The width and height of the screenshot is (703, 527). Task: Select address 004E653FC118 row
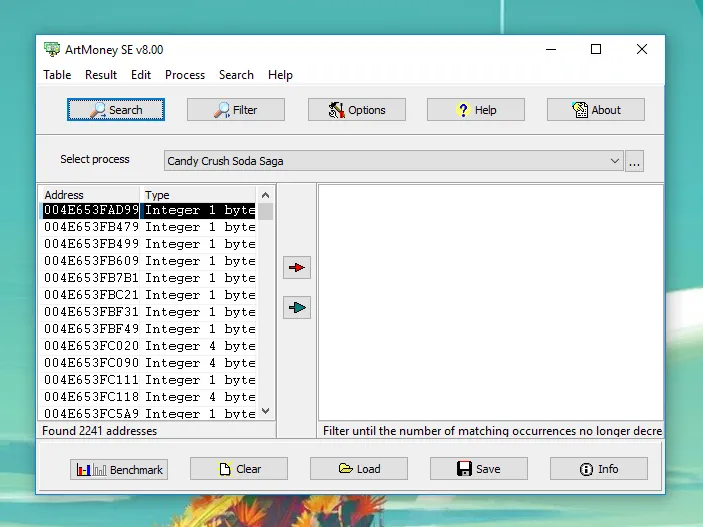149,397
